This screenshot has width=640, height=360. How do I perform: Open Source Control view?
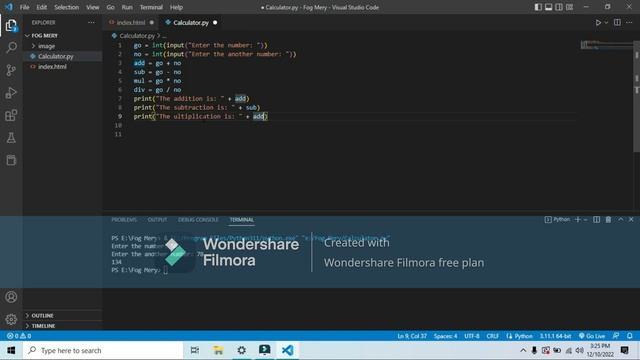[11, 70]
